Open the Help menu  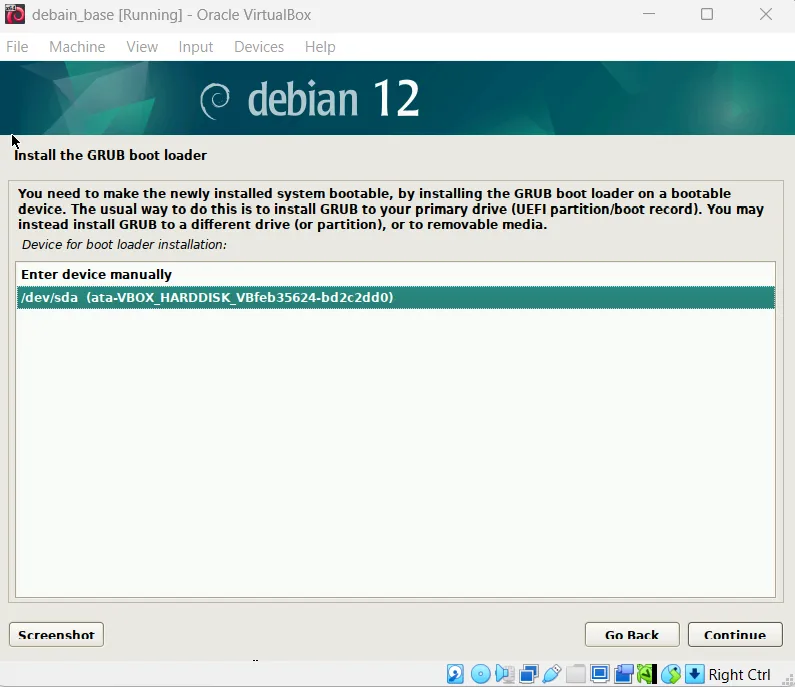tap(320, 47)
